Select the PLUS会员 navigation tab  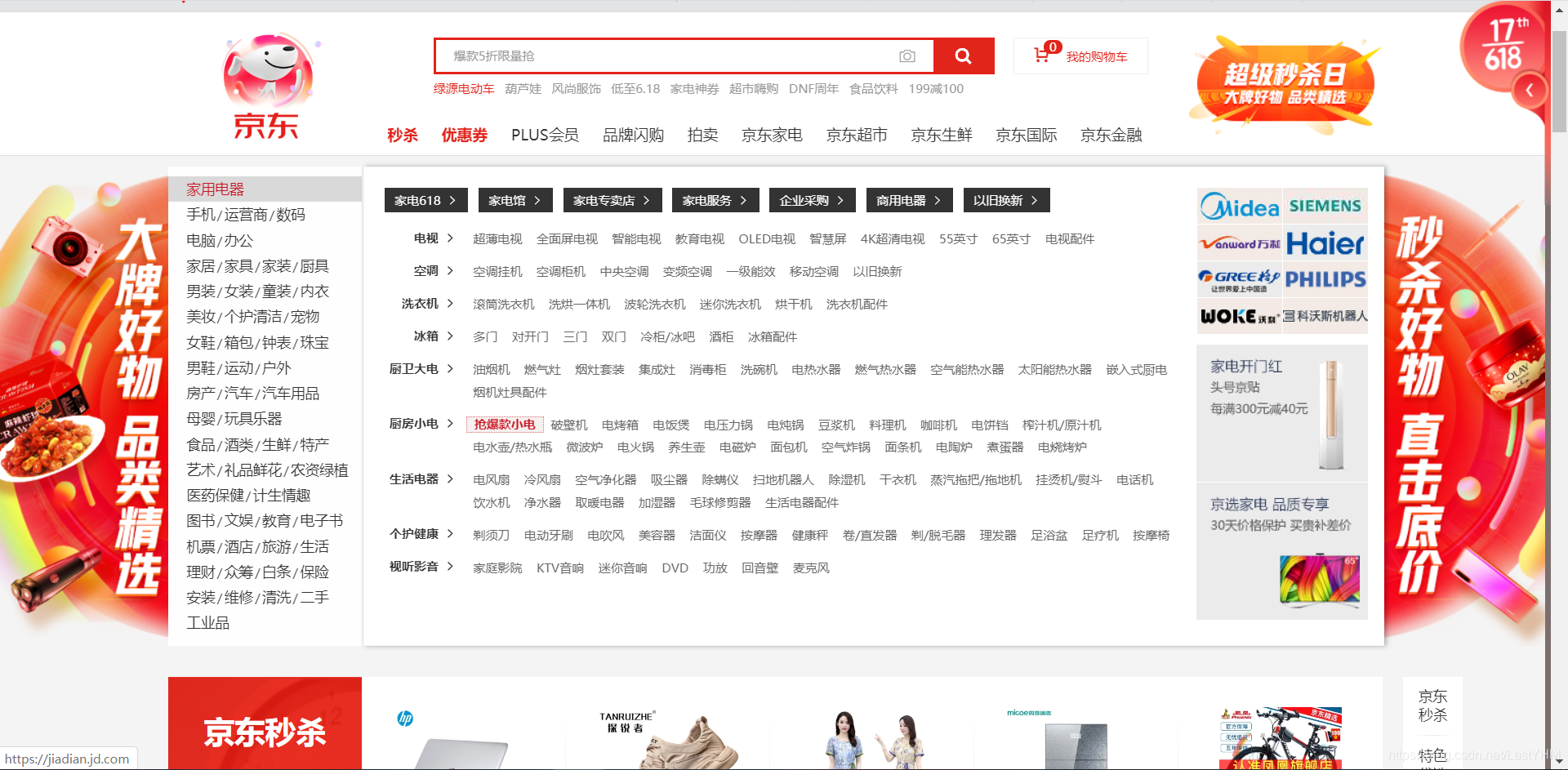pyautogui.click(x=545, y=135)
